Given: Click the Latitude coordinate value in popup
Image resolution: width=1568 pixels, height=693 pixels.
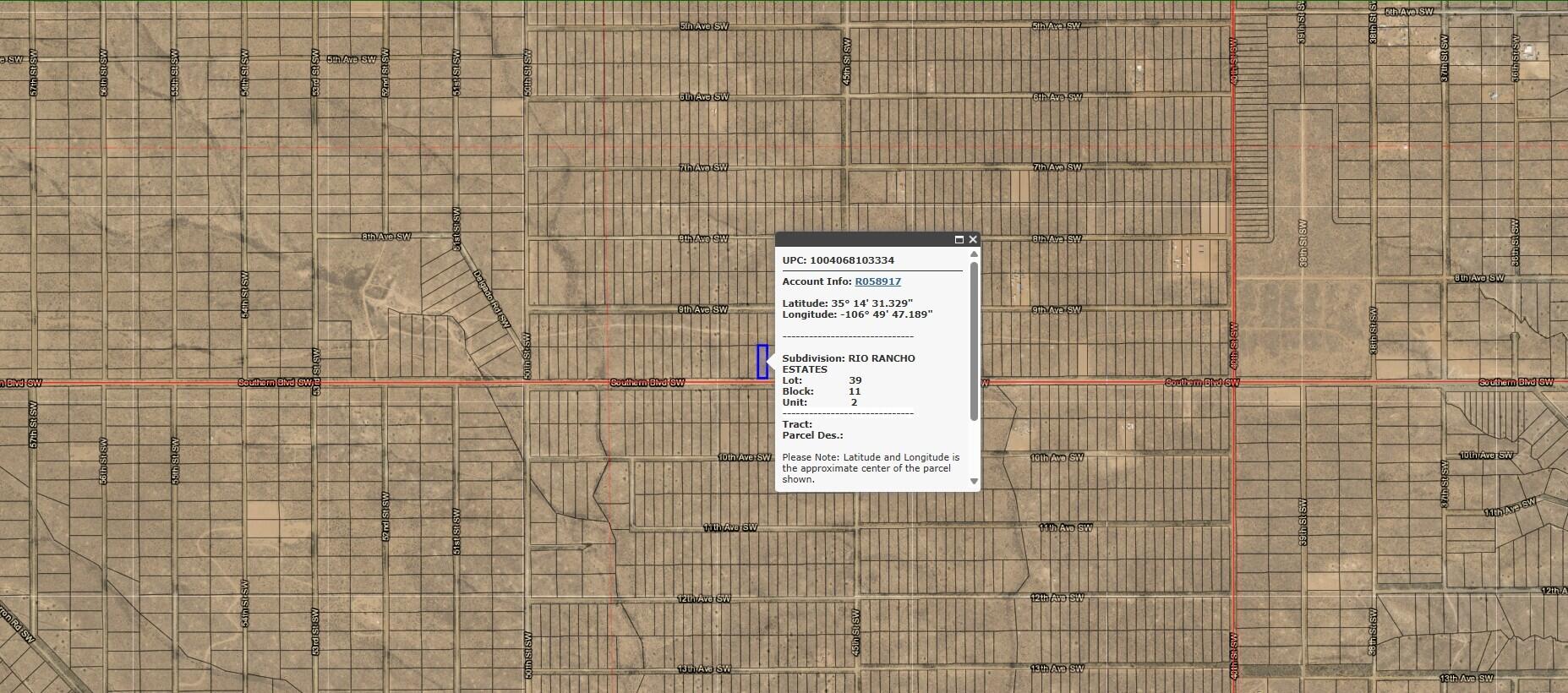Looking at the screenshot, I should point(871,303).
